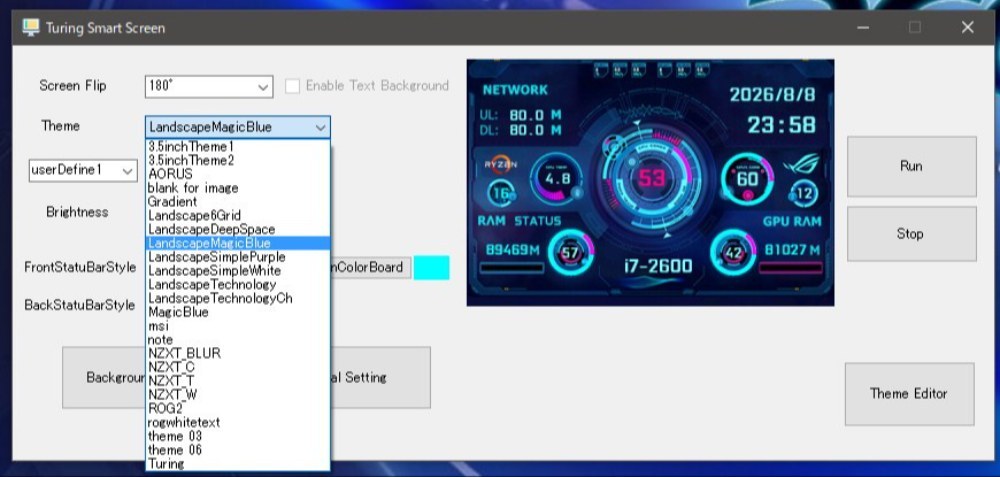
Task: Click the cyan color swatch
Action: point(432,268)
